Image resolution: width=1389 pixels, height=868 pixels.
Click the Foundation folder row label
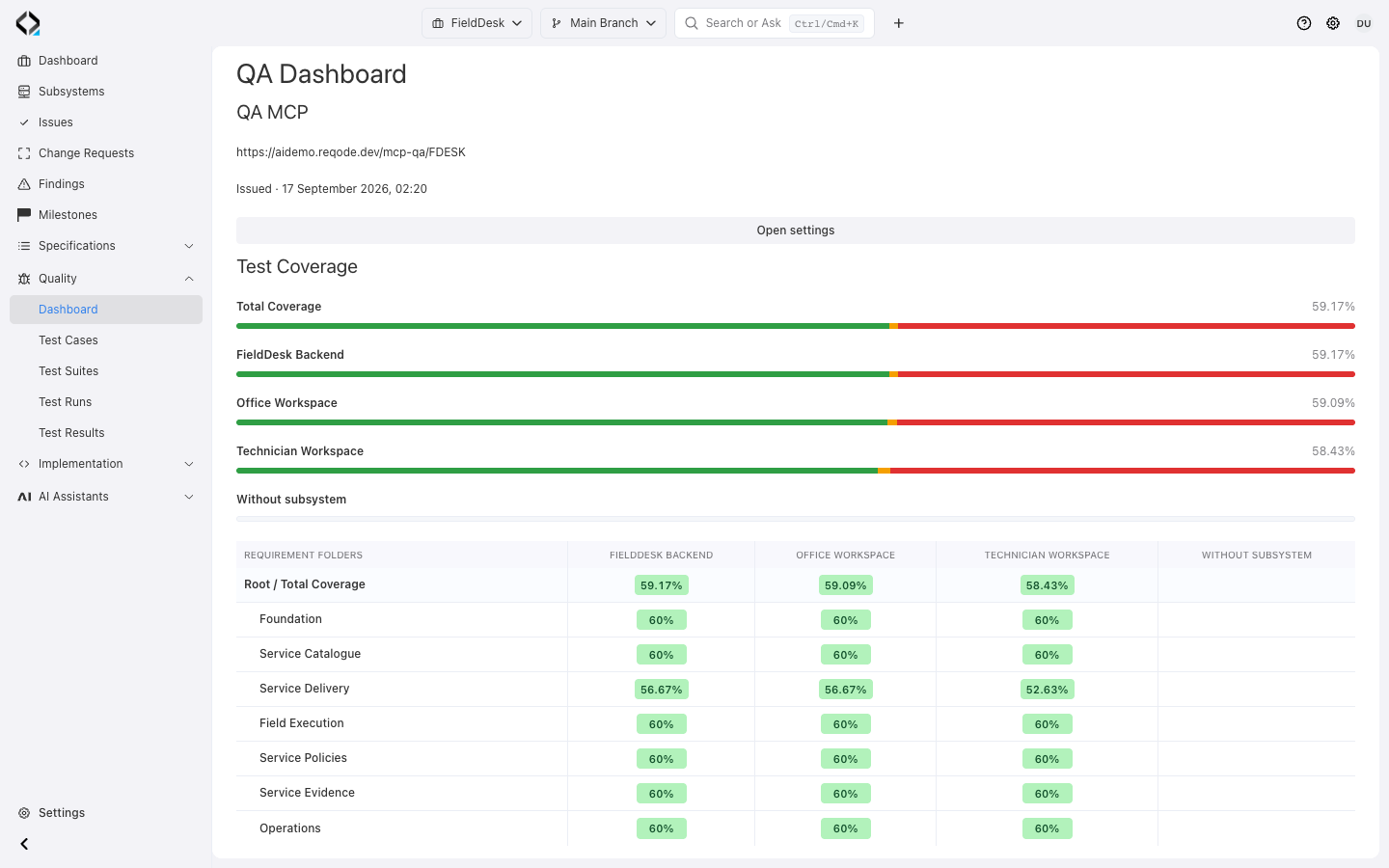[x=290, y=619]
